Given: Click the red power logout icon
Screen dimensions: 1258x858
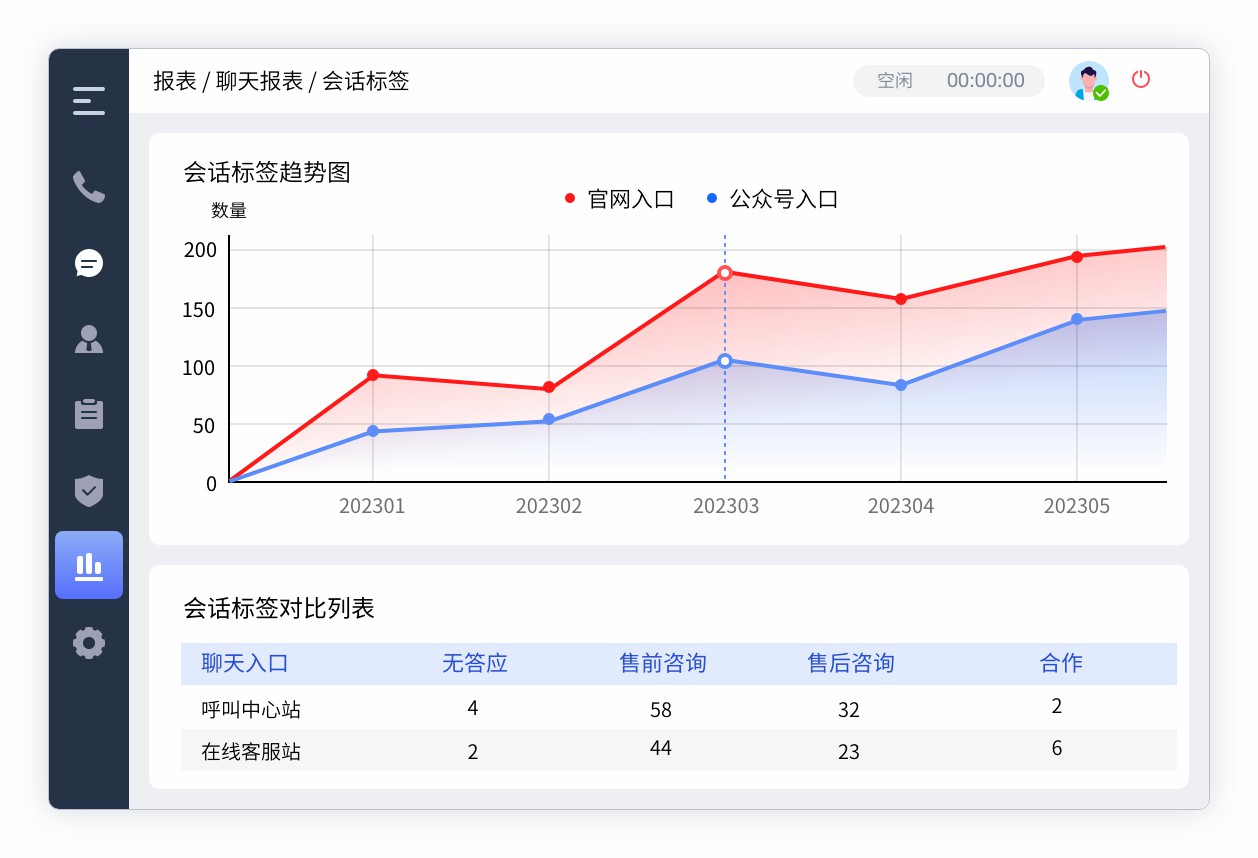Looking at the screenshot, I should point(1141,80).
